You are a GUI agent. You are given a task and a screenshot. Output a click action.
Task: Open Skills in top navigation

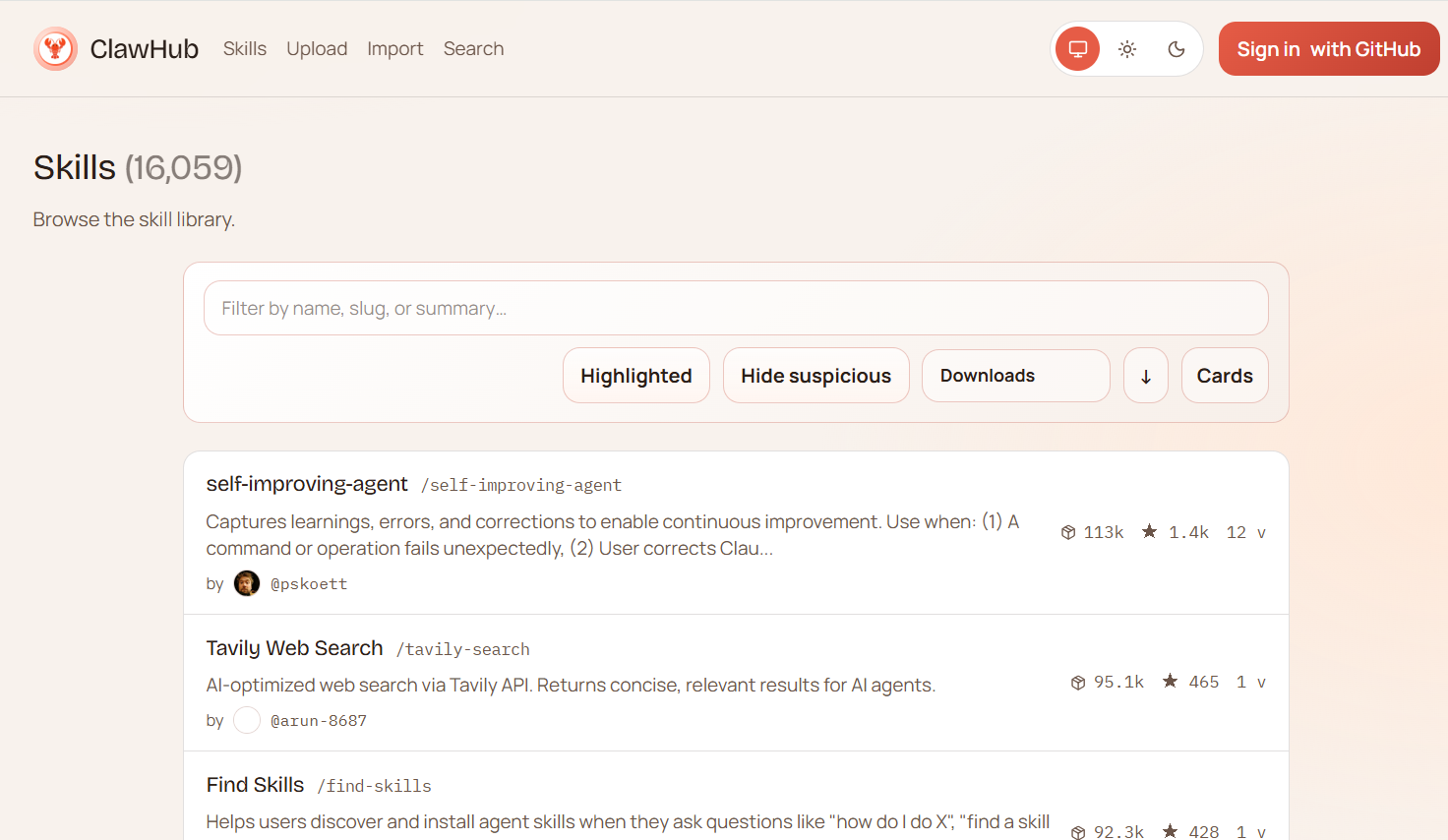click(x=245, y=48)
